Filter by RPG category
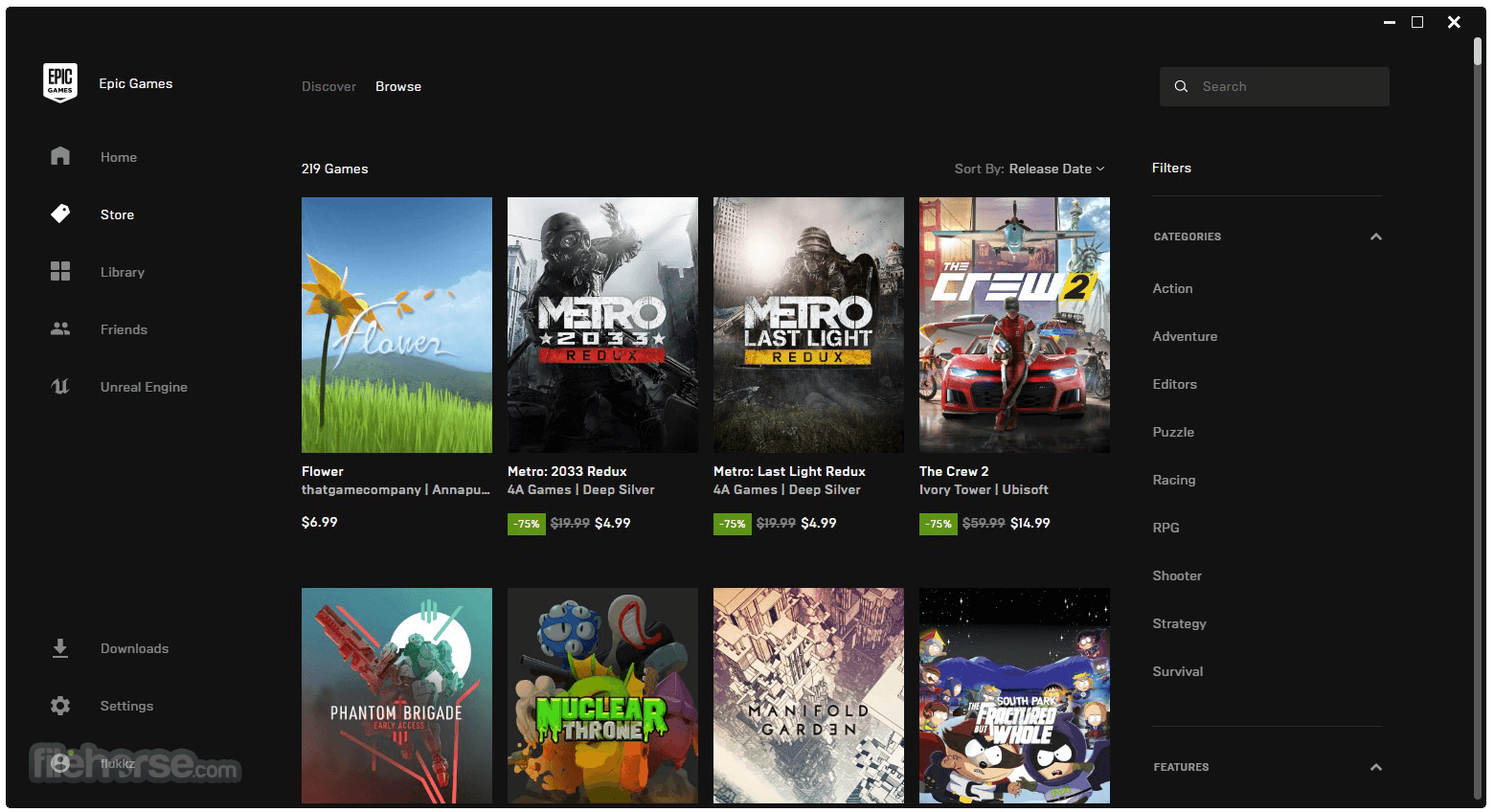Image resolution: width=1494 pixels, height=812 pixels. coord(1166,528)
